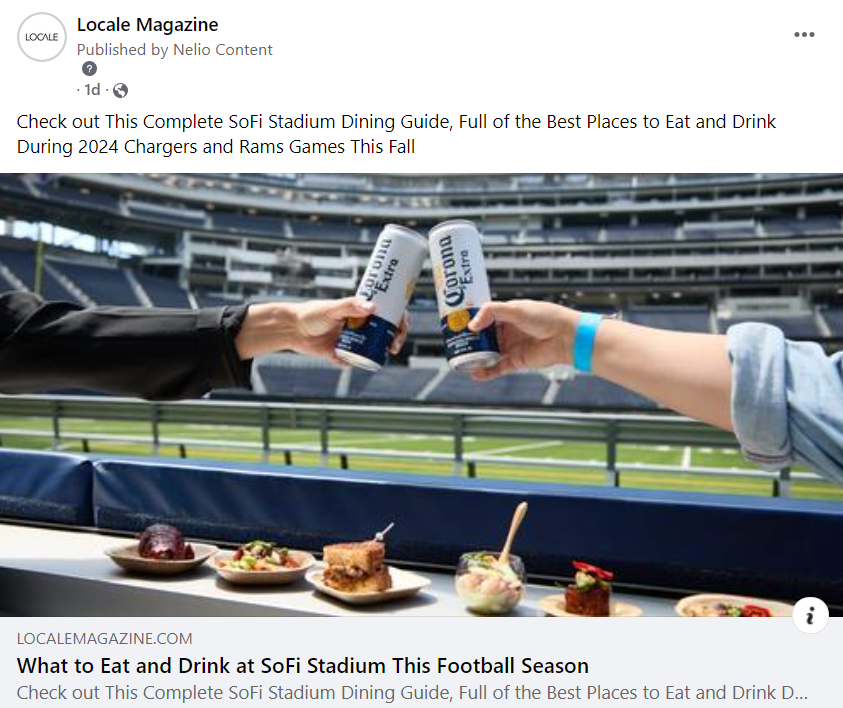Click the Nelio Content publisher link
Viewport: 843px width, 708px height.
click(224, 49)
